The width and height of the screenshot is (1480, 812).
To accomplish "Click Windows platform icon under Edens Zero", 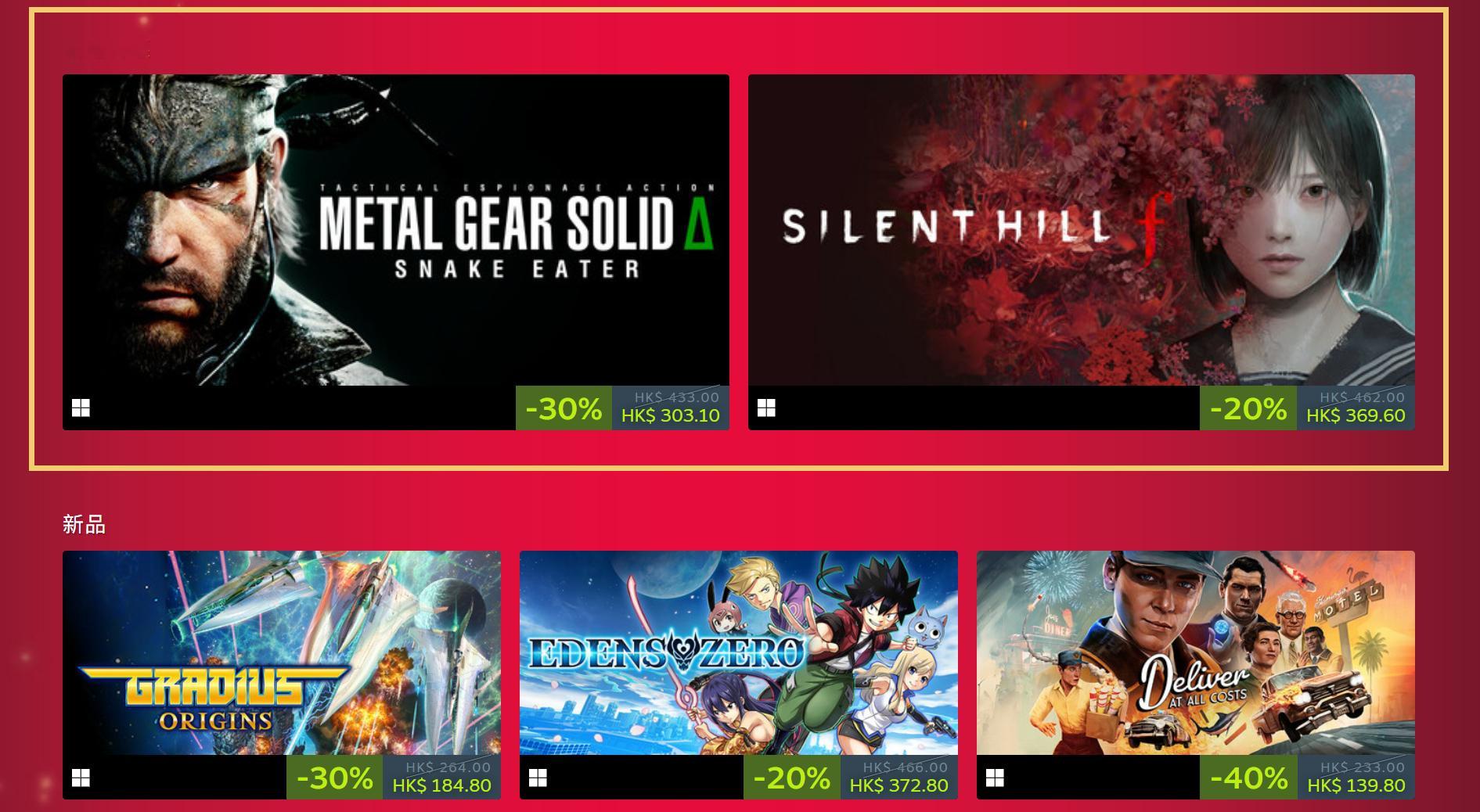I will point(538,778).
